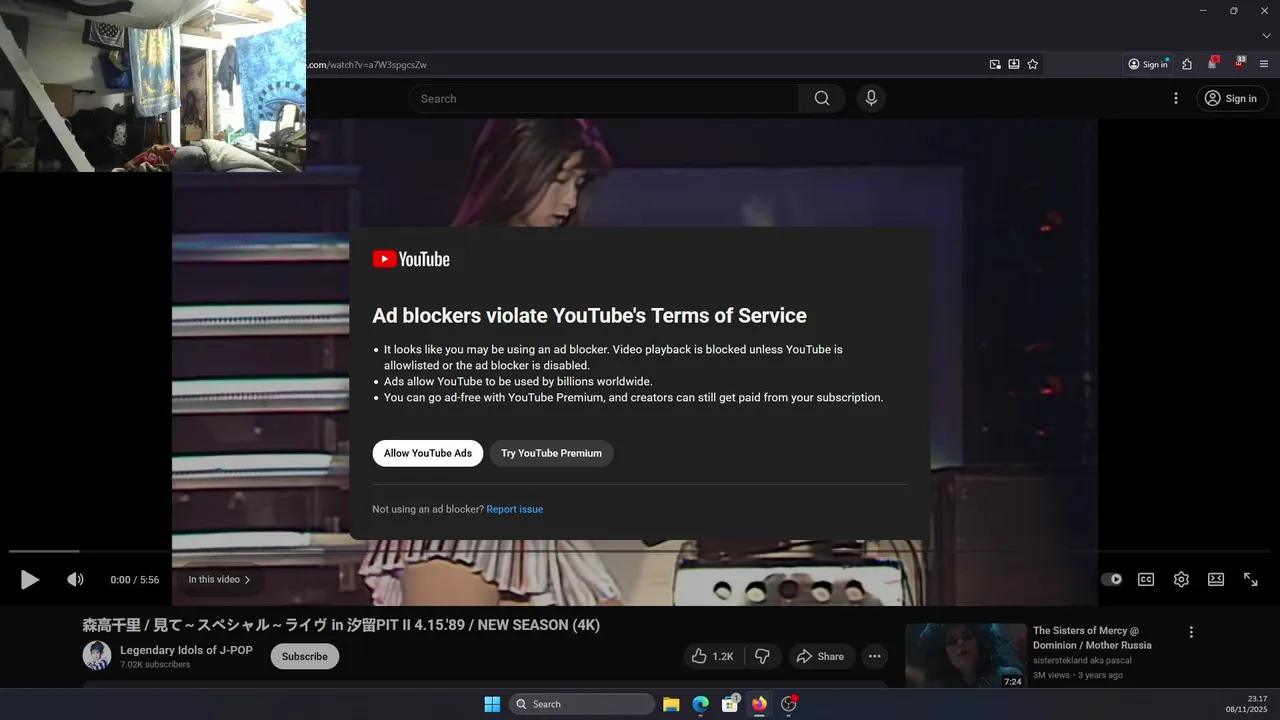The width and height of the screenshot is (1280, 720).
Task: Click Try YouTube Premium button
Action: point(551,453)
